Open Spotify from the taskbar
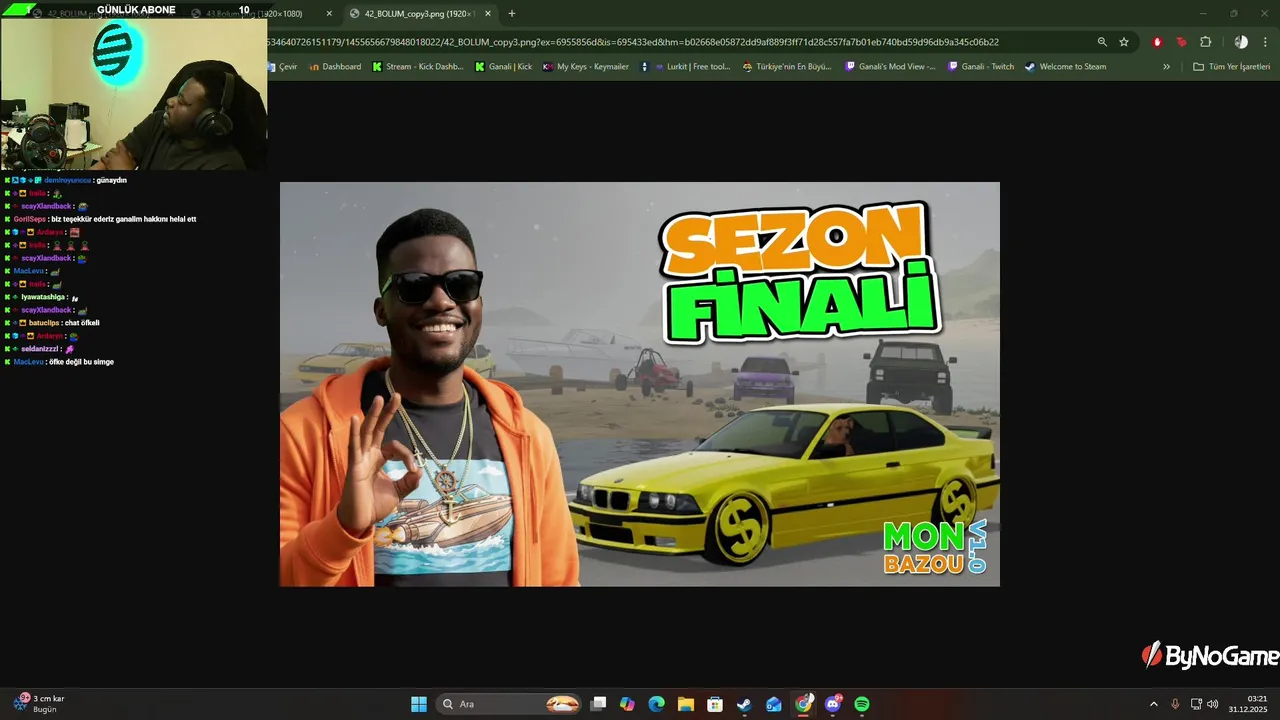Image resolution: width=1280 pixels, height=720 pixels. click(862, 704)
